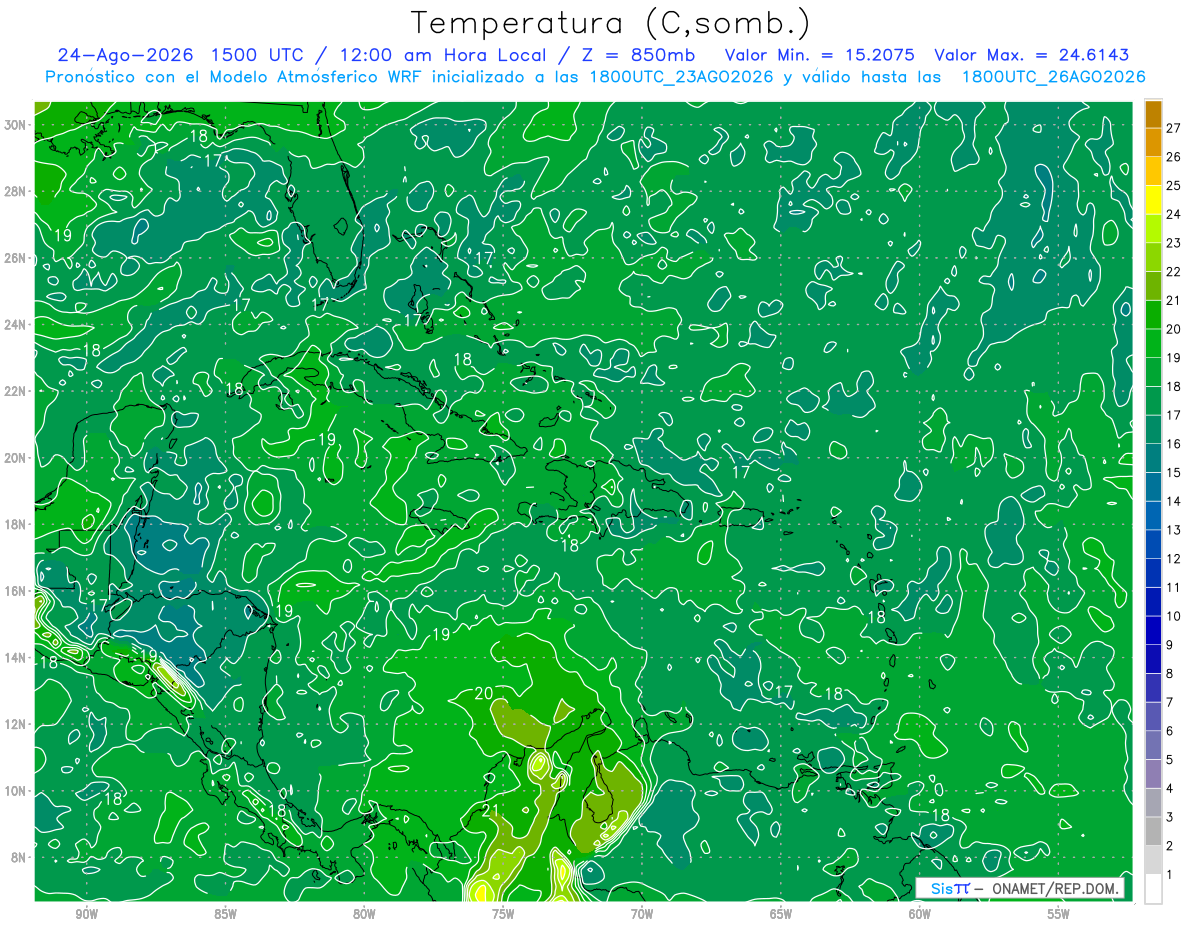Click the contour label "20" on the map

tap(484, 693)
